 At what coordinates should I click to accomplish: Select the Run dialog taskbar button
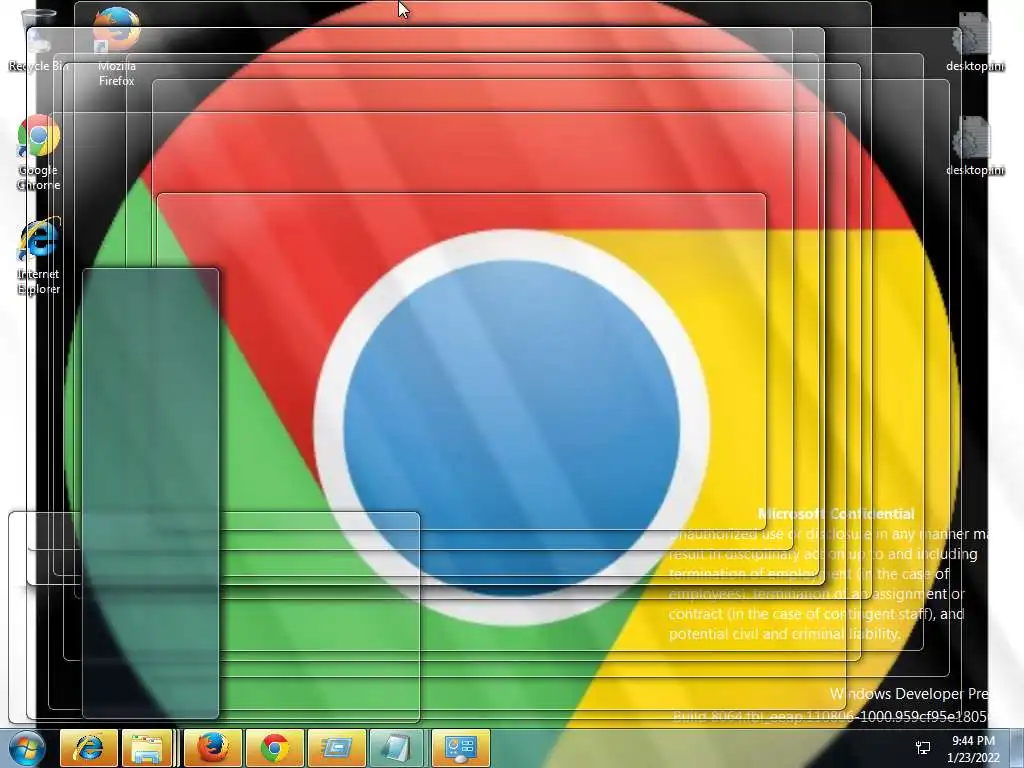336,748
